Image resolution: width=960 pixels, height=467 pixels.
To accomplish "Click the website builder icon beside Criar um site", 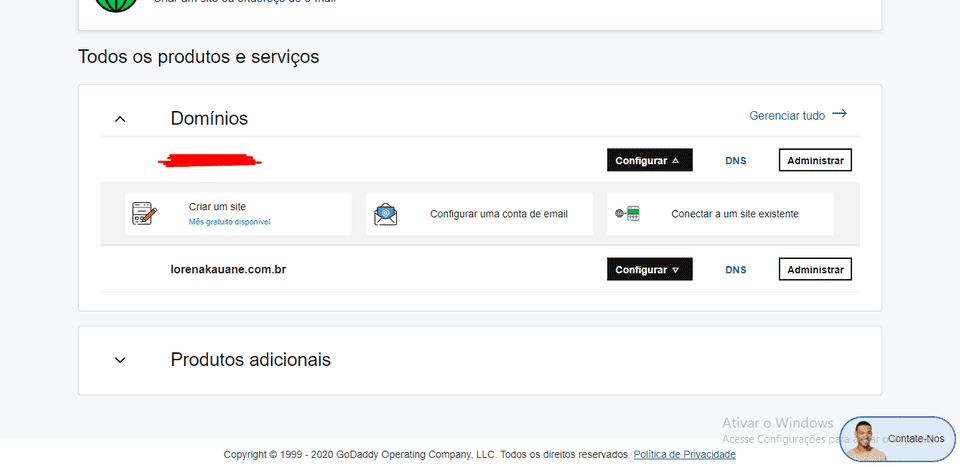I will [145, 213].
